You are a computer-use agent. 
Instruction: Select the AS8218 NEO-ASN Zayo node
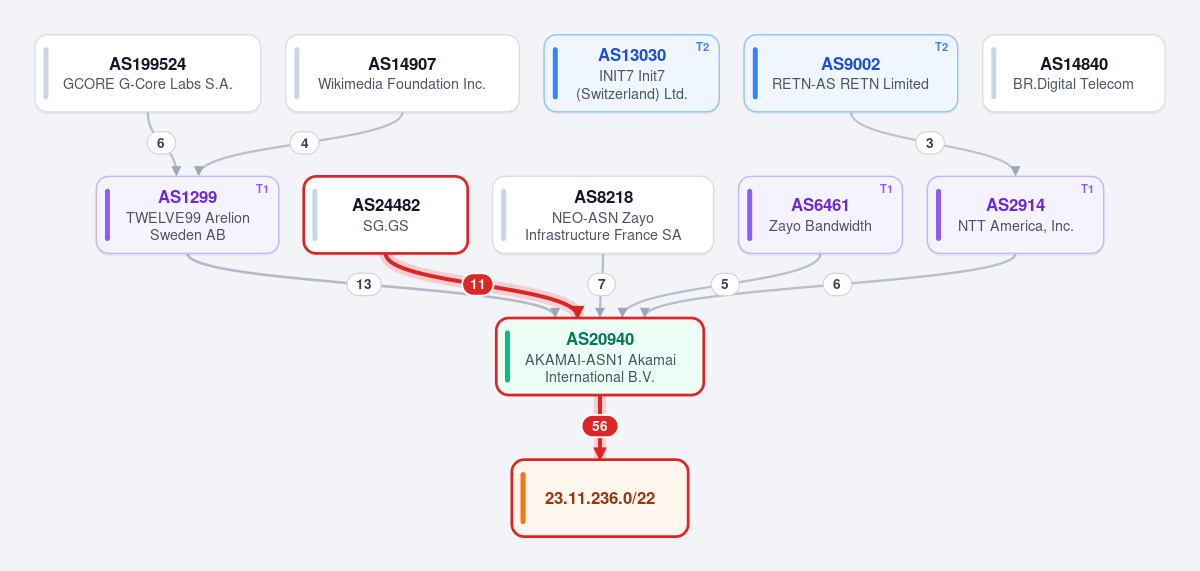tap(603, 215)
